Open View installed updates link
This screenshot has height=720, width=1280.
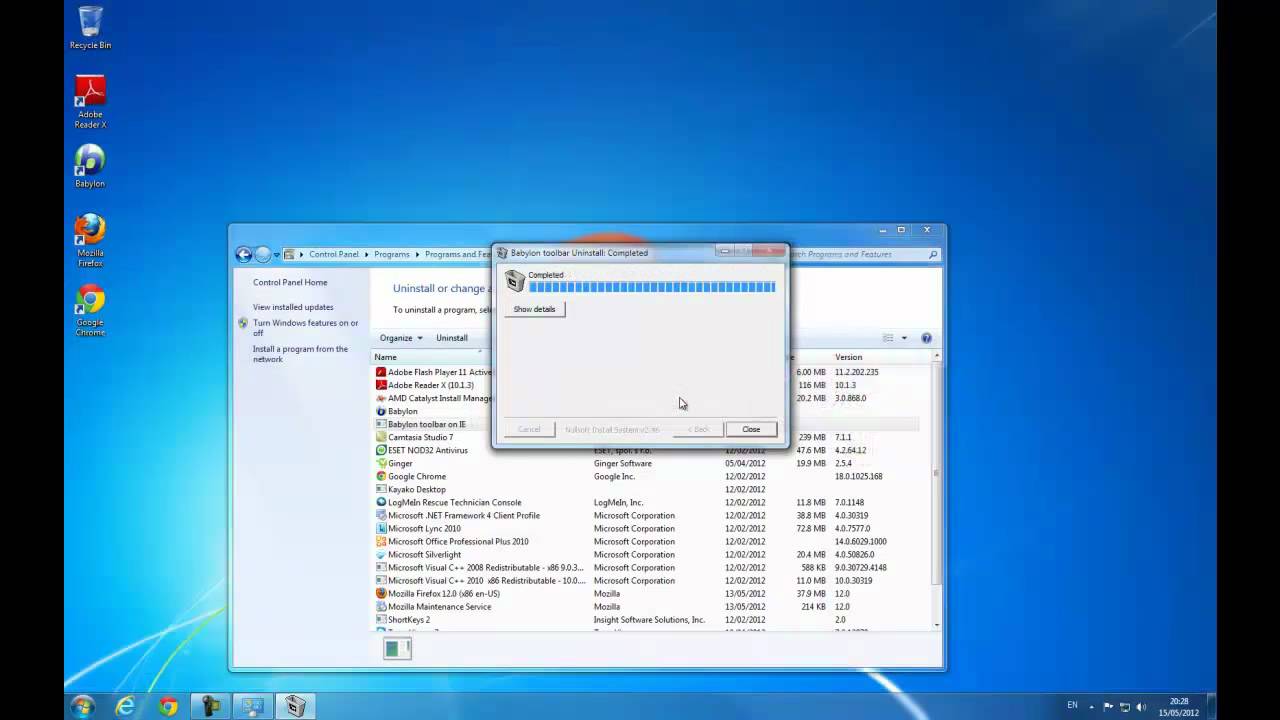293,307
